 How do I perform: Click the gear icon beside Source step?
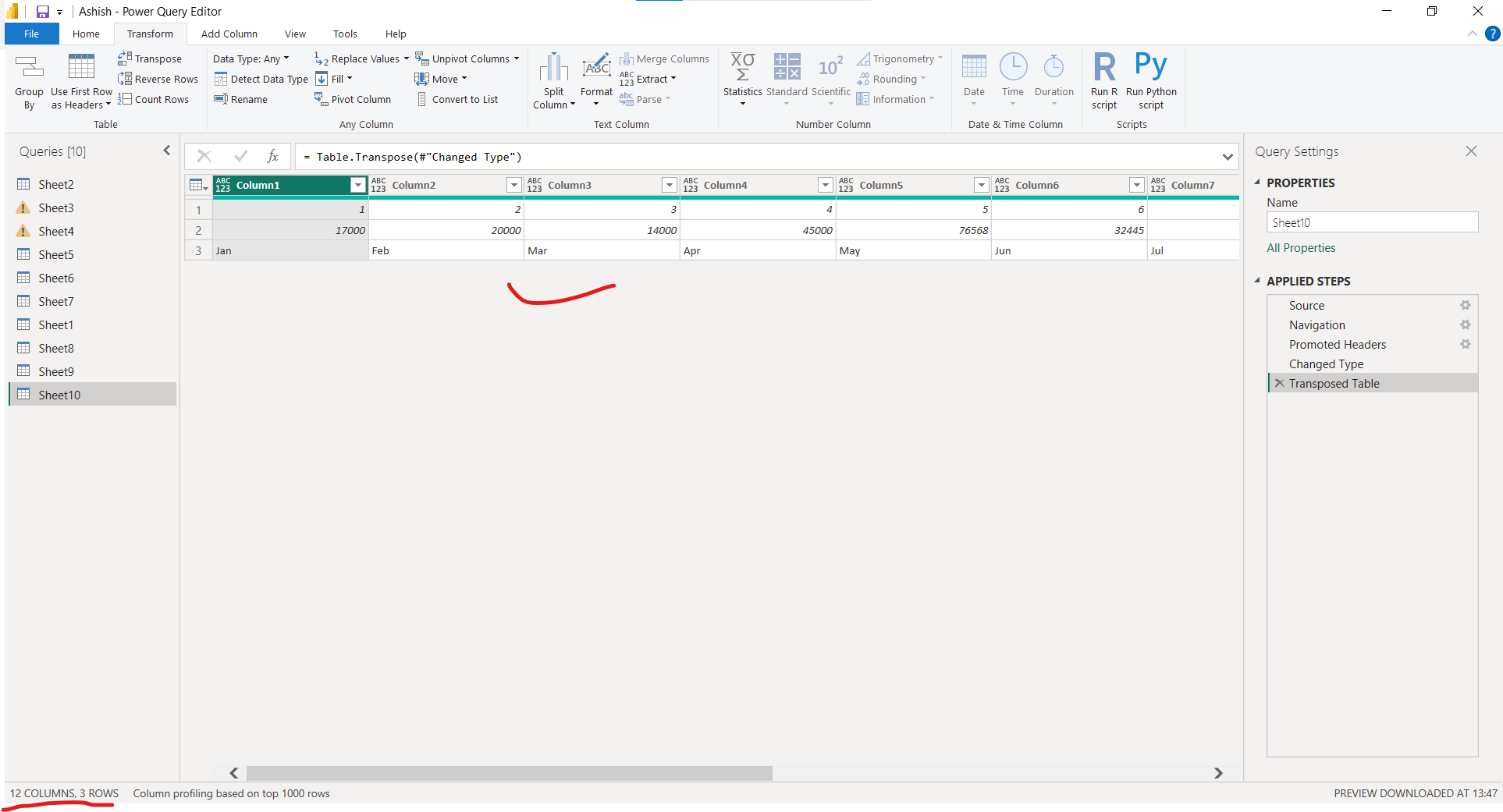(1465, 306)
